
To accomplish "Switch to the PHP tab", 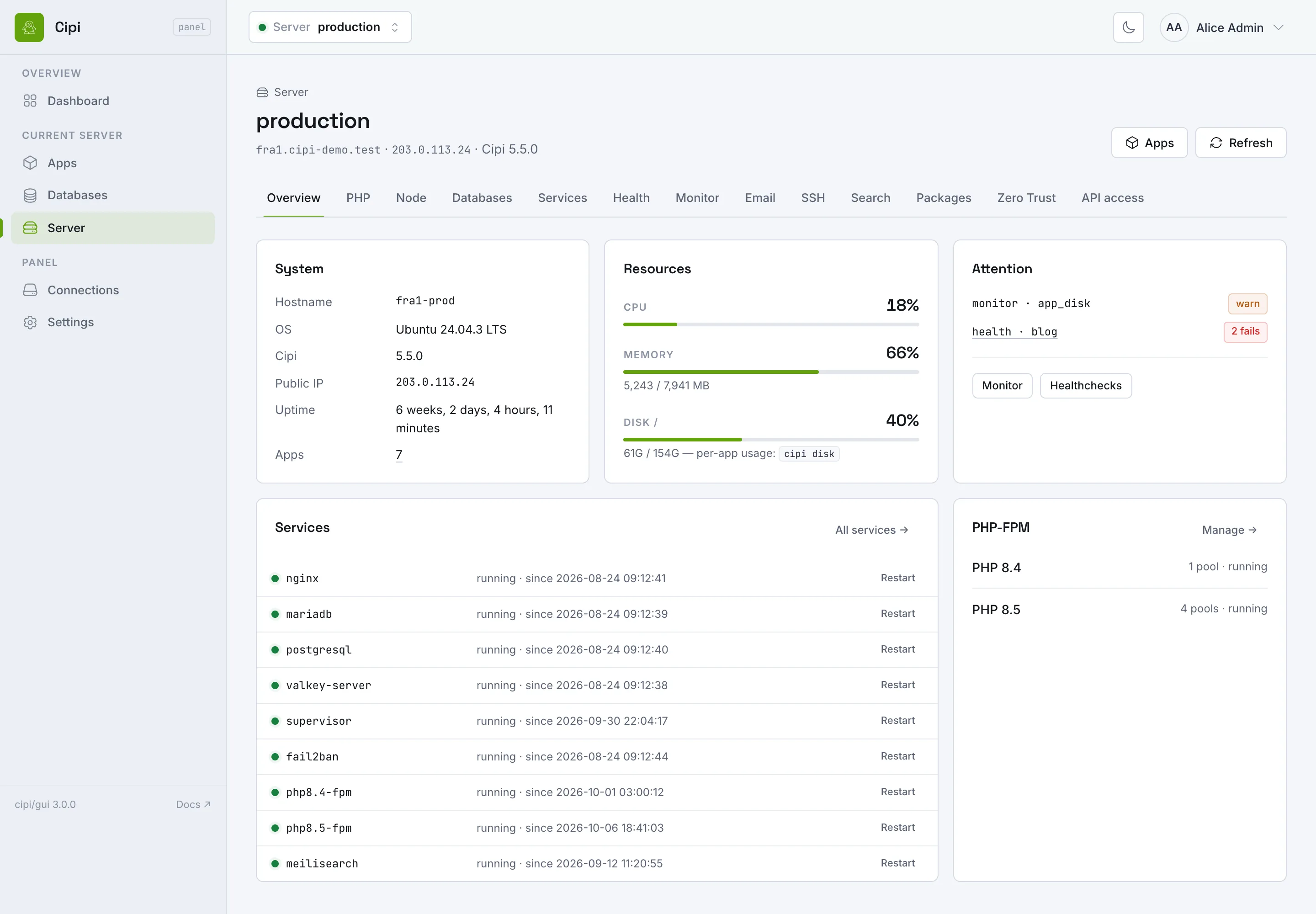I will (358, 197).
